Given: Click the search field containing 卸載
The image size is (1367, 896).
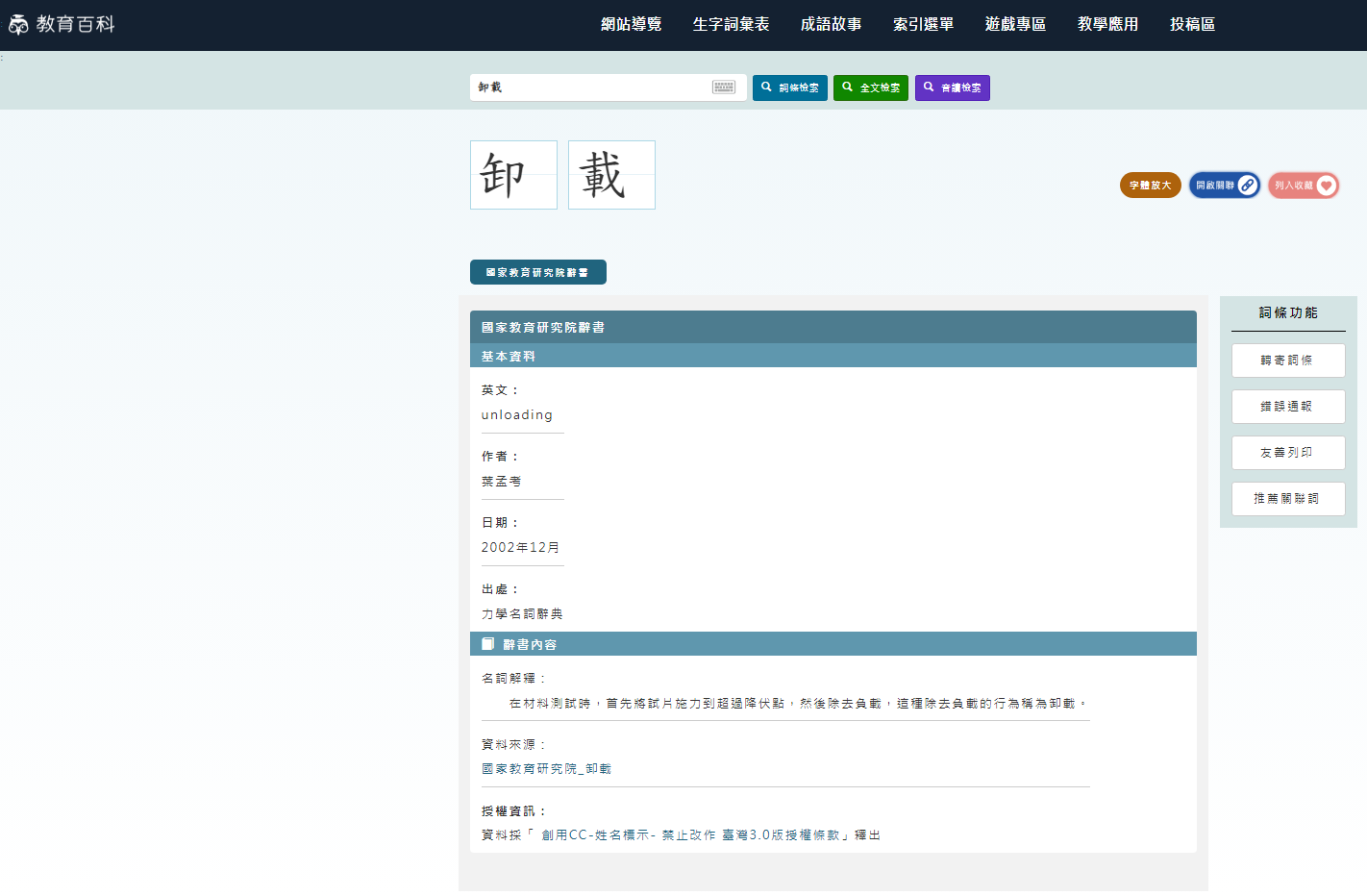Looking at the screenshot, I should click(x=591, y=87).
